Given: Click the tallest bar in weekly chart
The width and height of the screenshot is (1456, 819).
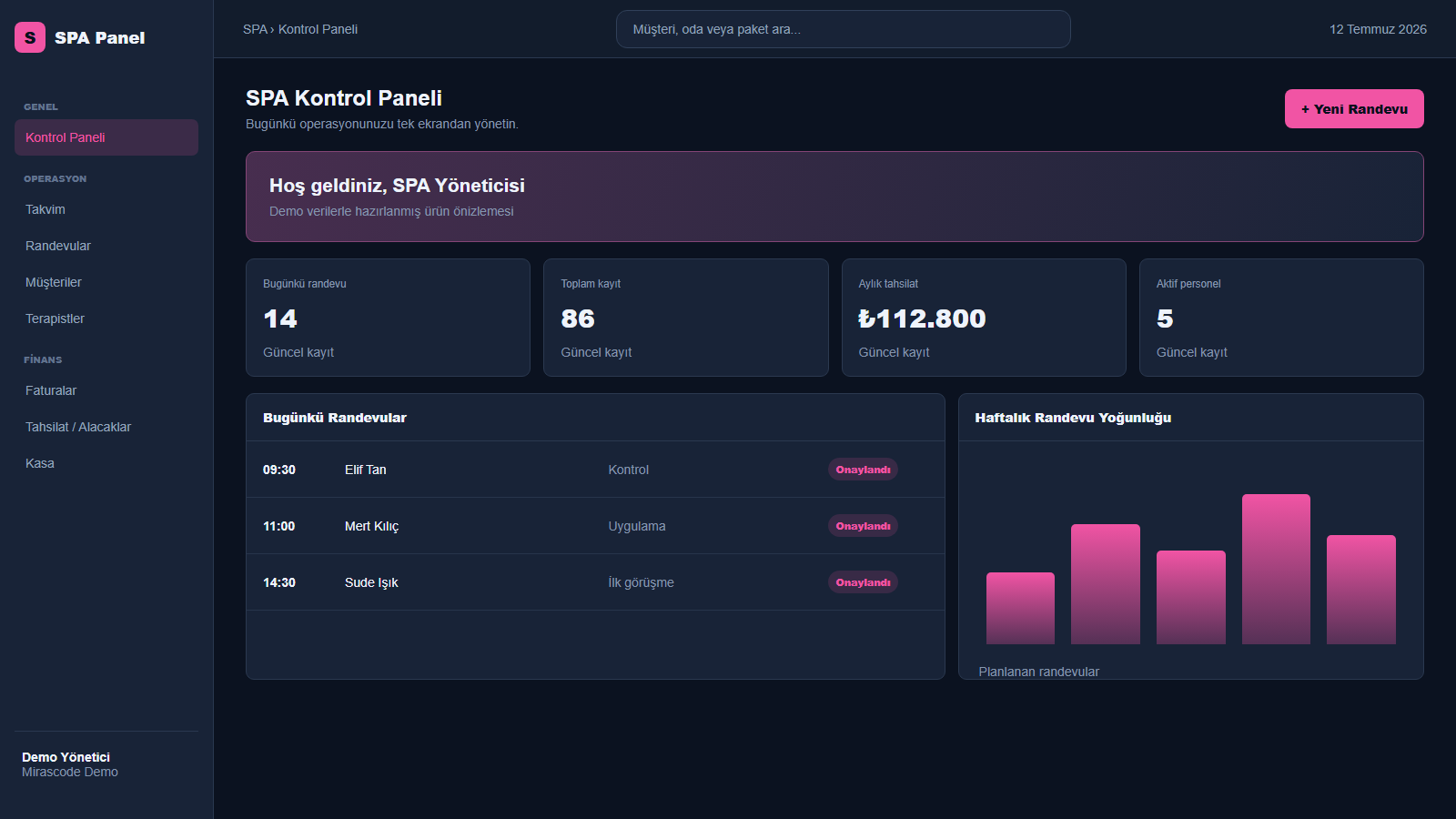Looking at the screenshot, I should click(x=1276, y=569).
